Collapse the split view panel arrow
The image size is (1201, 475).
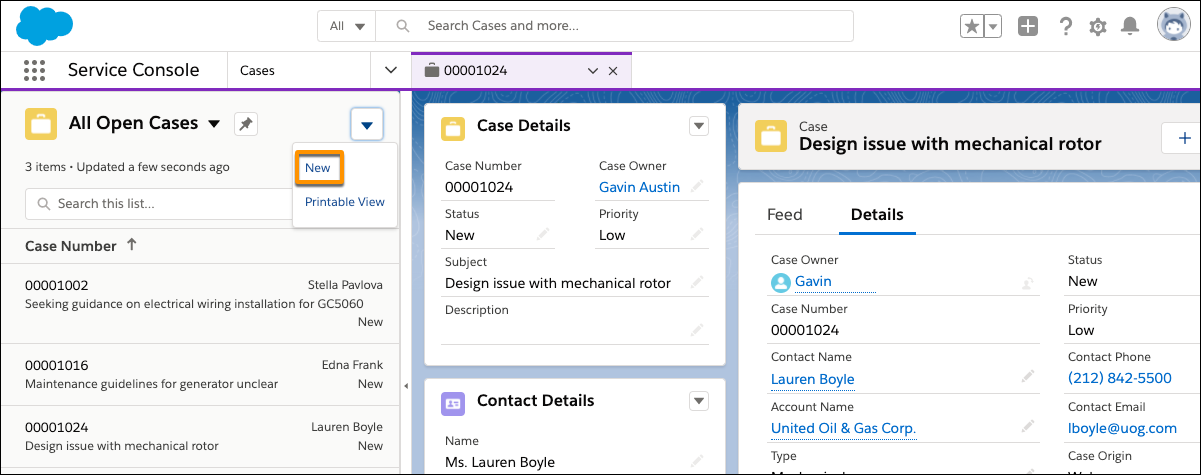point(405,385)
